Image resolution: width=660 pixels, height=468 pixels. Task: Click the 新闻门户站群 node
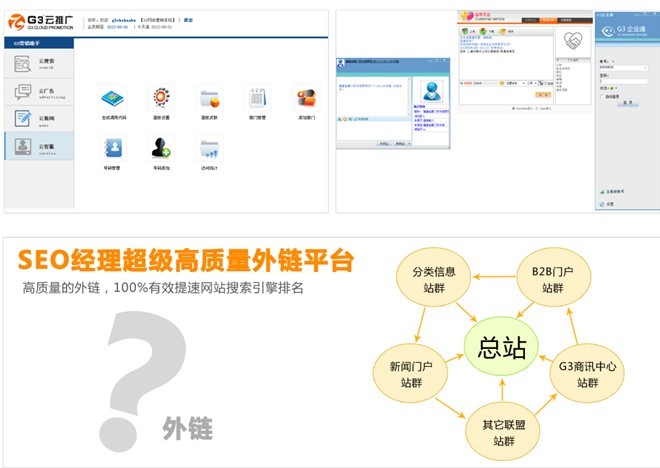coord(411,374)
